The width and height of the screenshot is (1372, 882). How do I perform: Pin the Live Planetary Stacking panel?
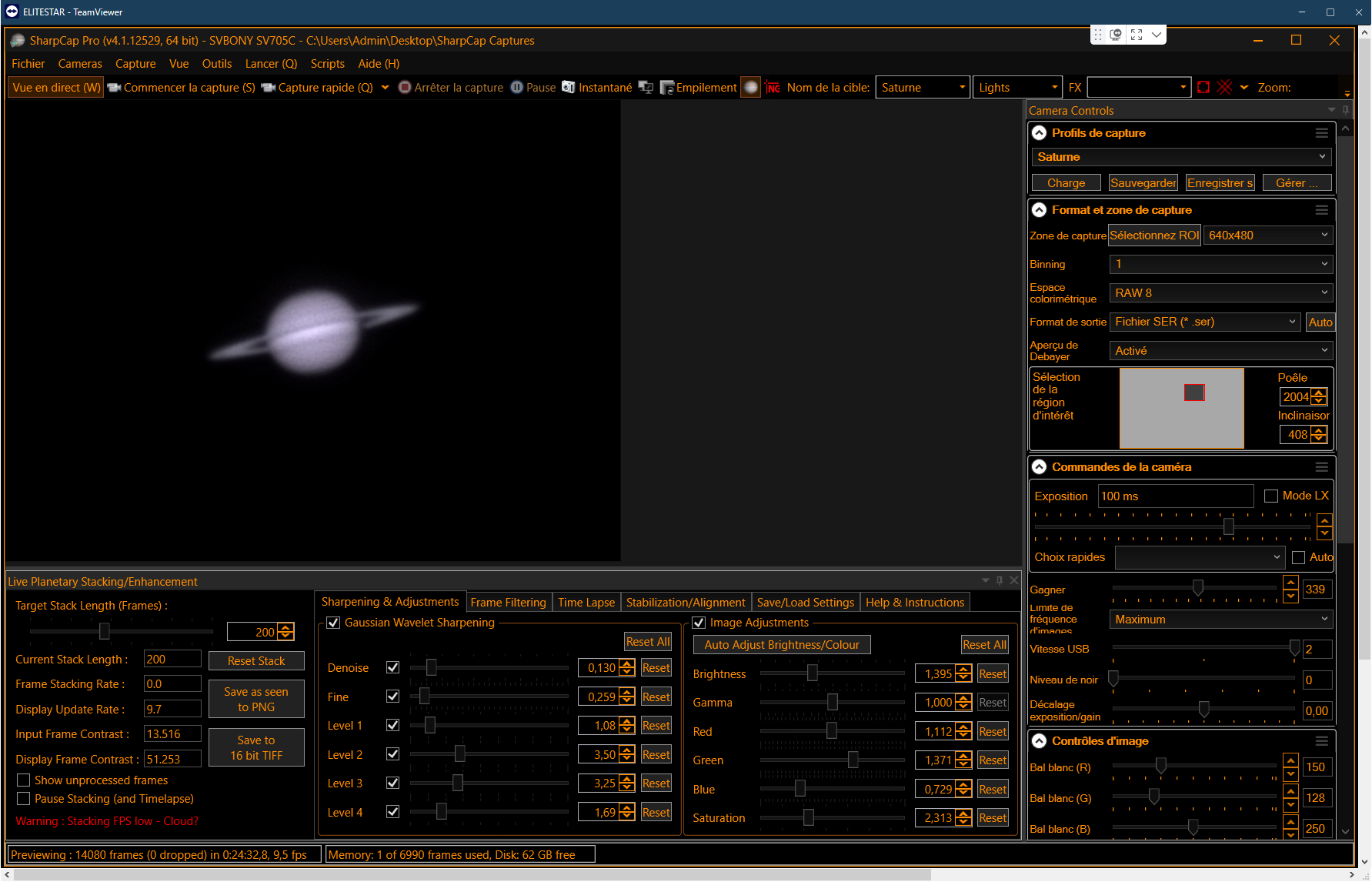[1000, 580]
